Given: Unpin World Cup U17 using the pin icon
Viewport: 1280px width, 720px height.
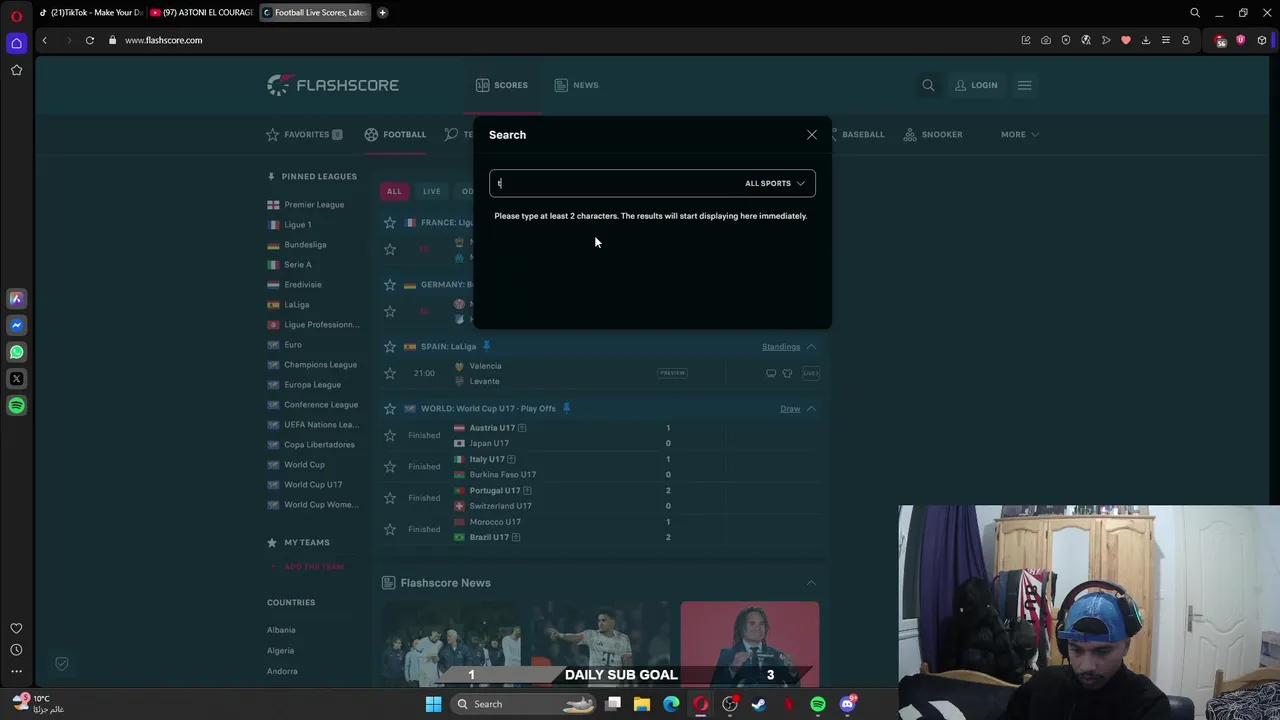Looking at the screenshot, I should click(566, 408).
